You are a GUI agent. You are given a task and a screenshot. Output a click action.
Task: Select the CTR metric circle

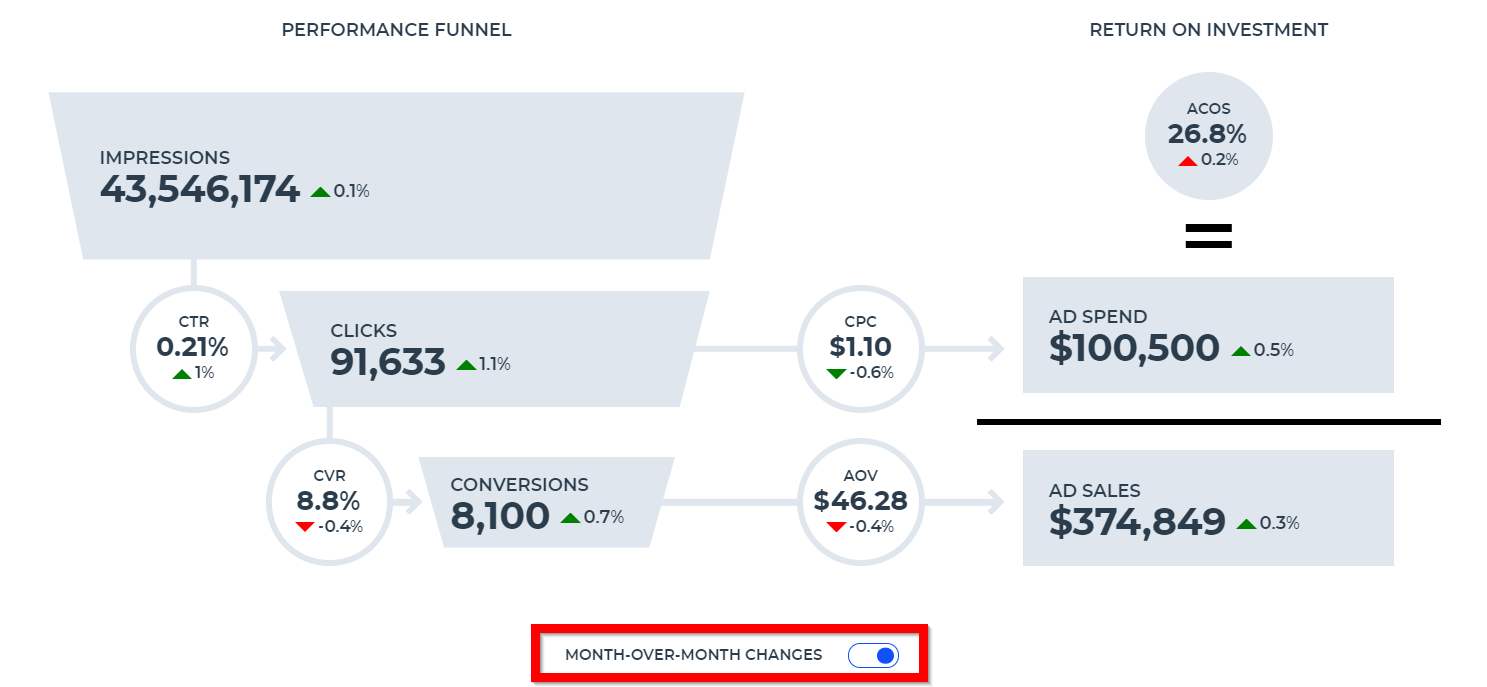click(x=194, y=348)
